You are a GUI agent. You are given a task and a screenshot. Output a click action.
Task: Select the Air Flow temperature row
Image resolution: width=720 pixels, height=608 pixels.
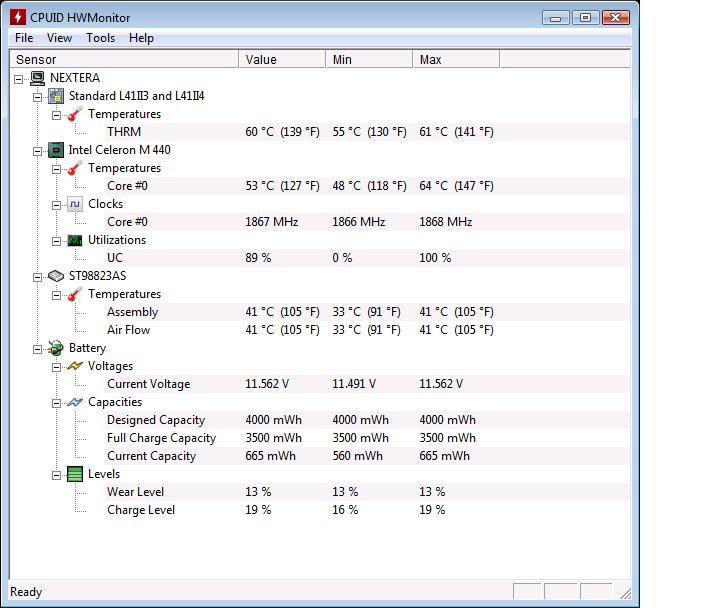pyautogui.click(x=367, y=330)
